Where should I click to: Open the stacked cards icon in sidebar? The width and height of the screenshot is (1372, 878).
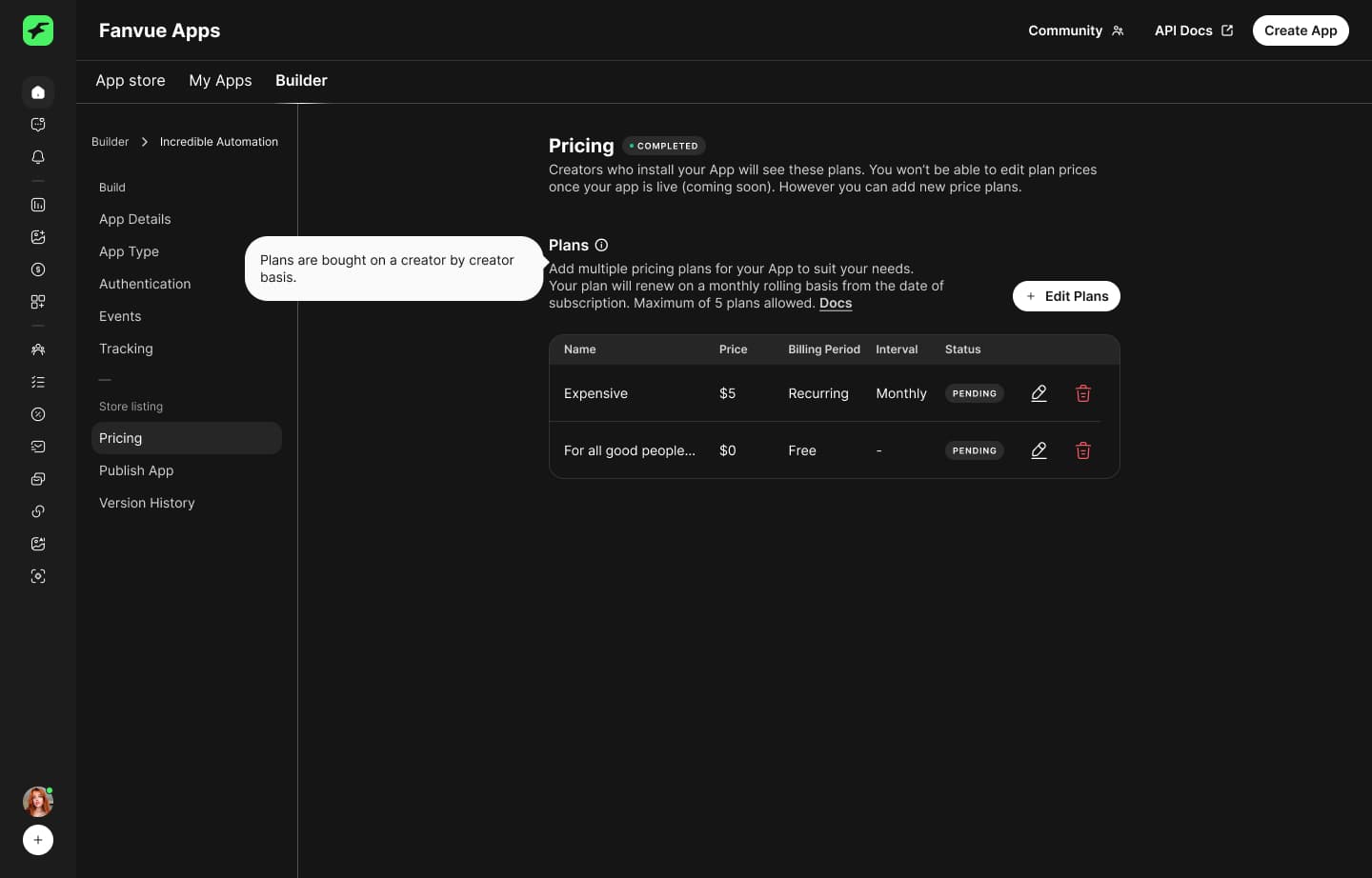38,479
